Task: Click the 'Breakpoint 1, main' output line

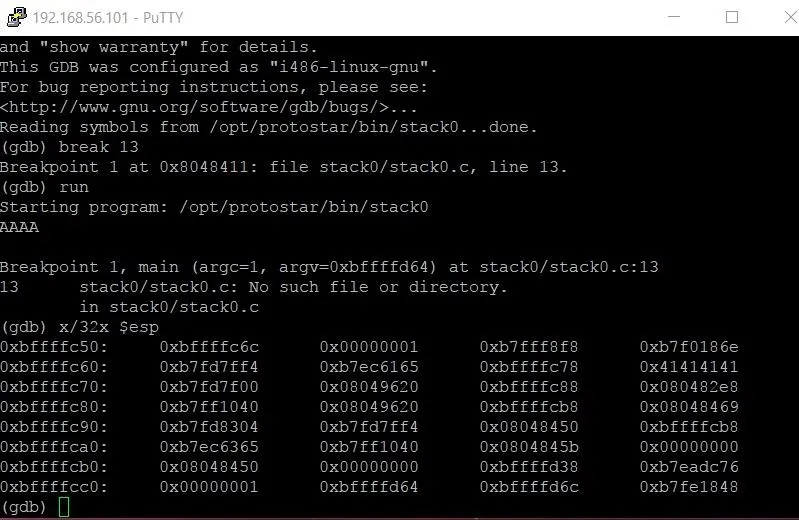Action: (329, 267)
